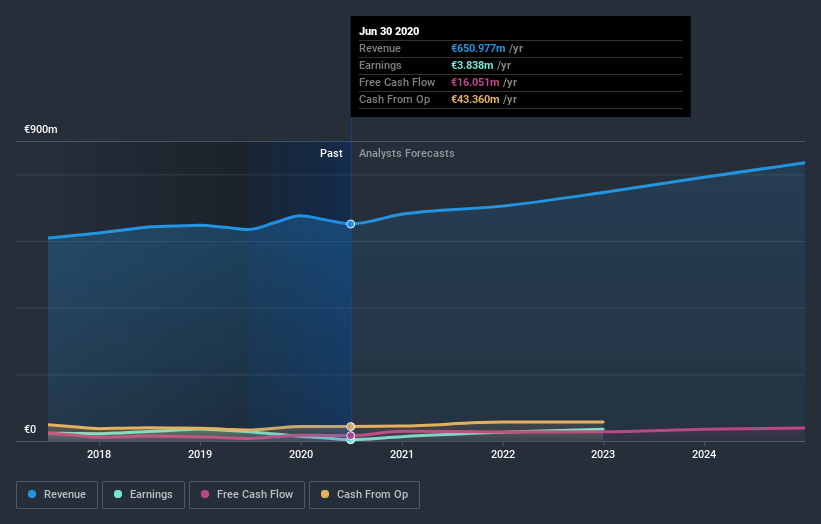Toggle the Revenue series legend button
Viewport: 821px width, 524px height.
coord(57,495)
